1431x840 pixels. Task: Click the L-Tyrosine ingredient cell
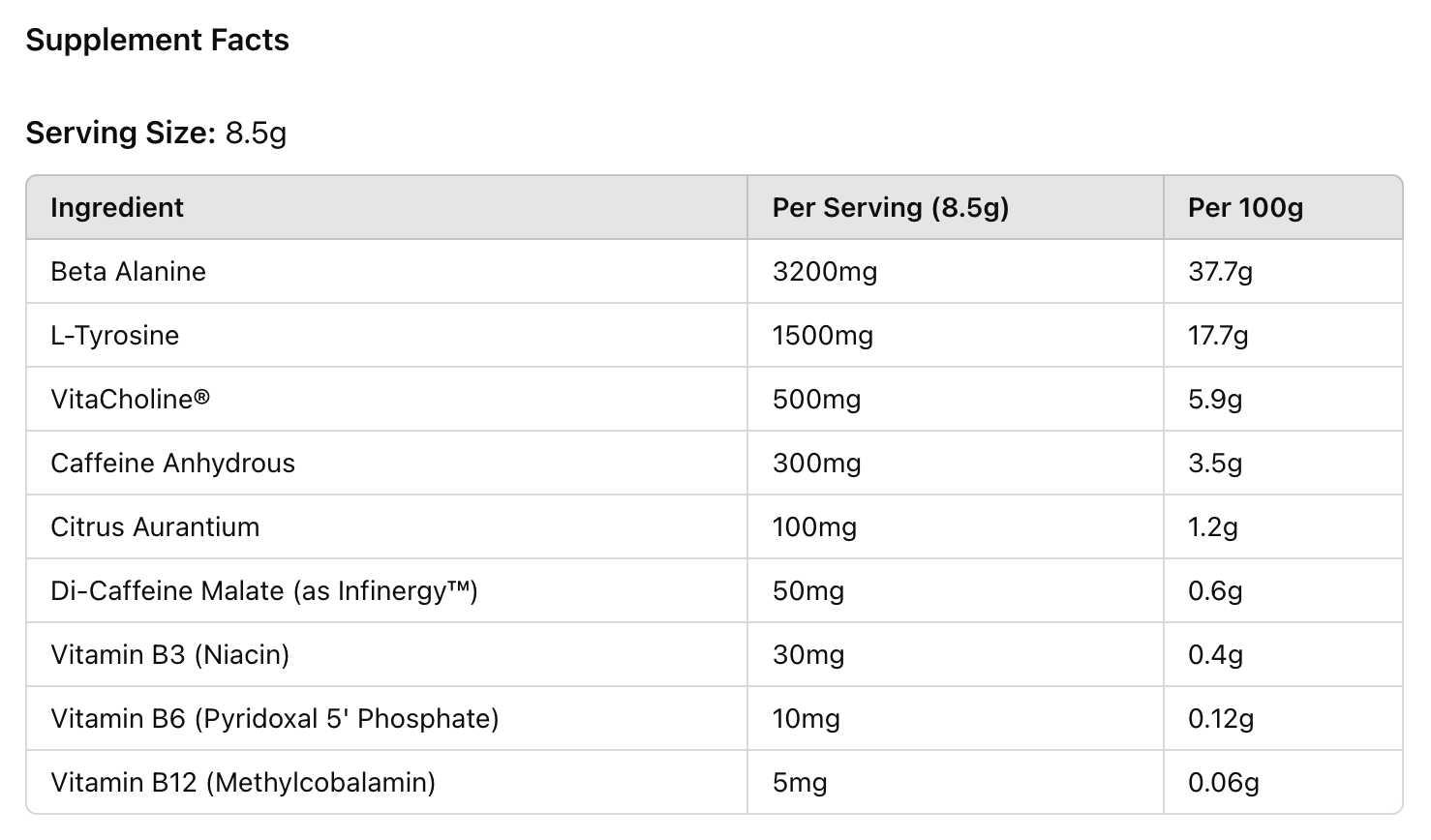[114, 336]
